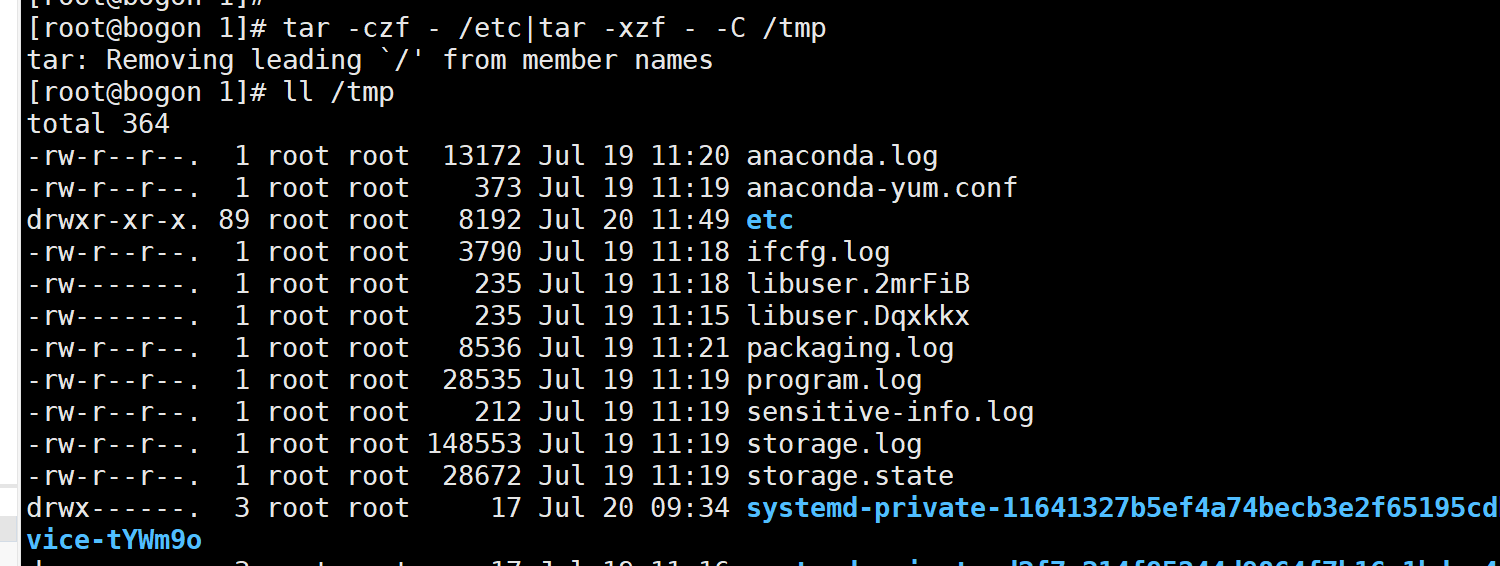The image size is (1500, 566).
Task: Click the libuser.2mrFiB filename
Action: point(858,284)
